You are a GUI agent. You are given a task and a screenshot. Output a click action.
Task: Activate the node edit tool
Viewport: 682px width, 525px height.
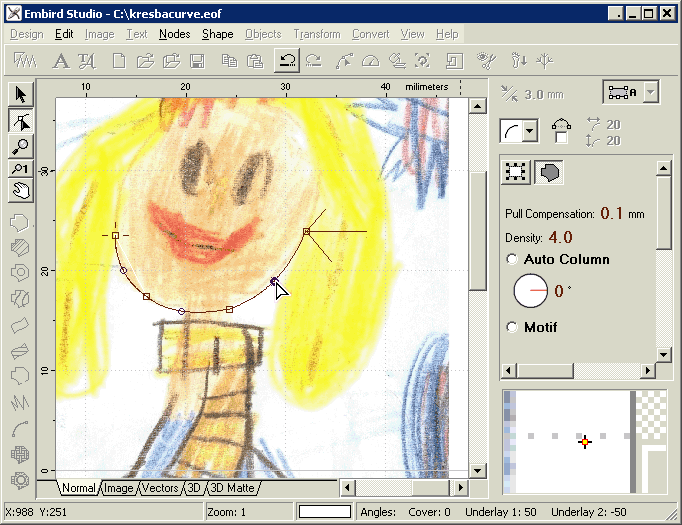[20, 121]
